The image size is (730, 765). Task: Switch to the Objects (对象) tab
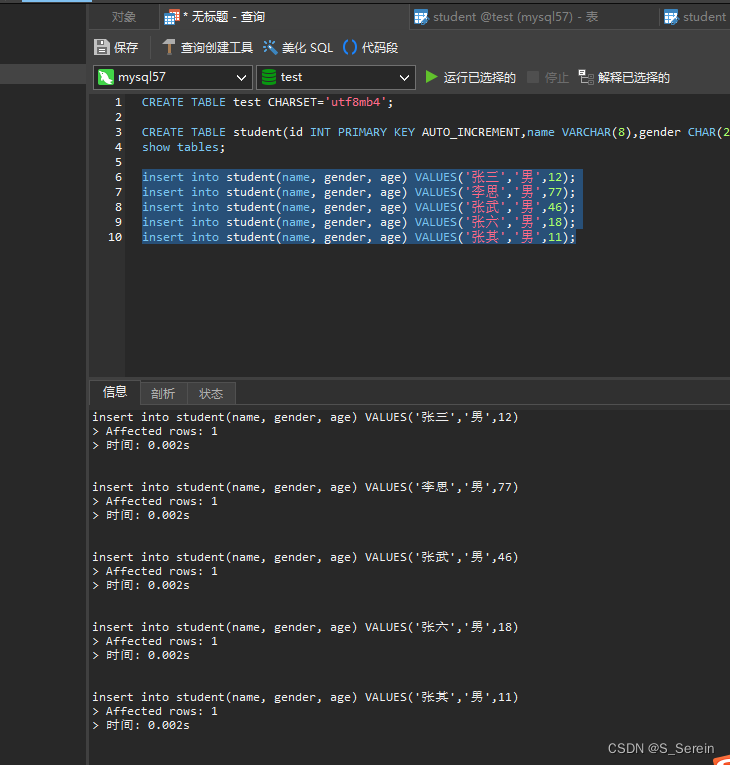[123, 17]
